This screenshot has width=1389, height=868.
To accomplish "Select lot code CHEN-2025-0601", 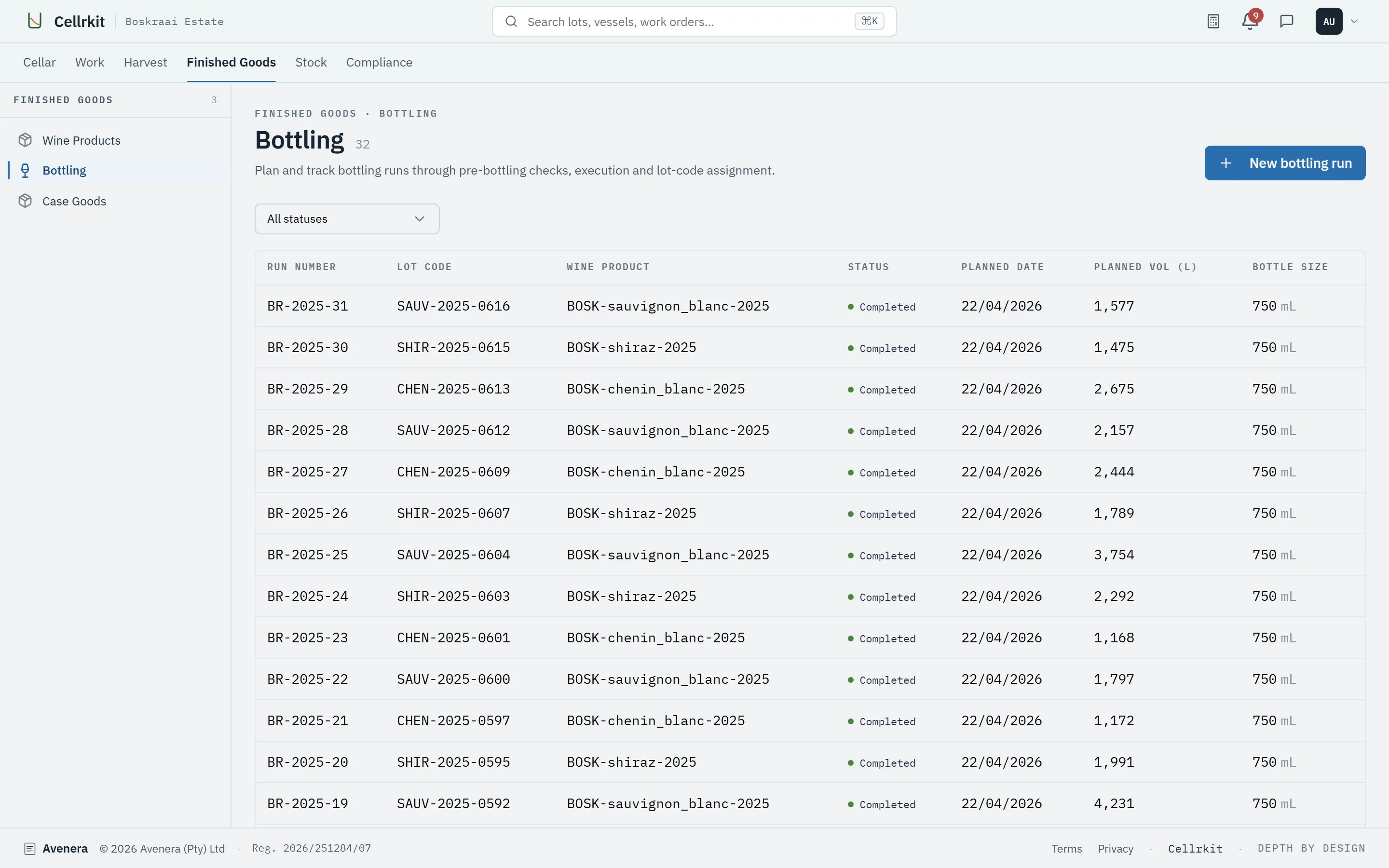I will click(x=453, y=638).
